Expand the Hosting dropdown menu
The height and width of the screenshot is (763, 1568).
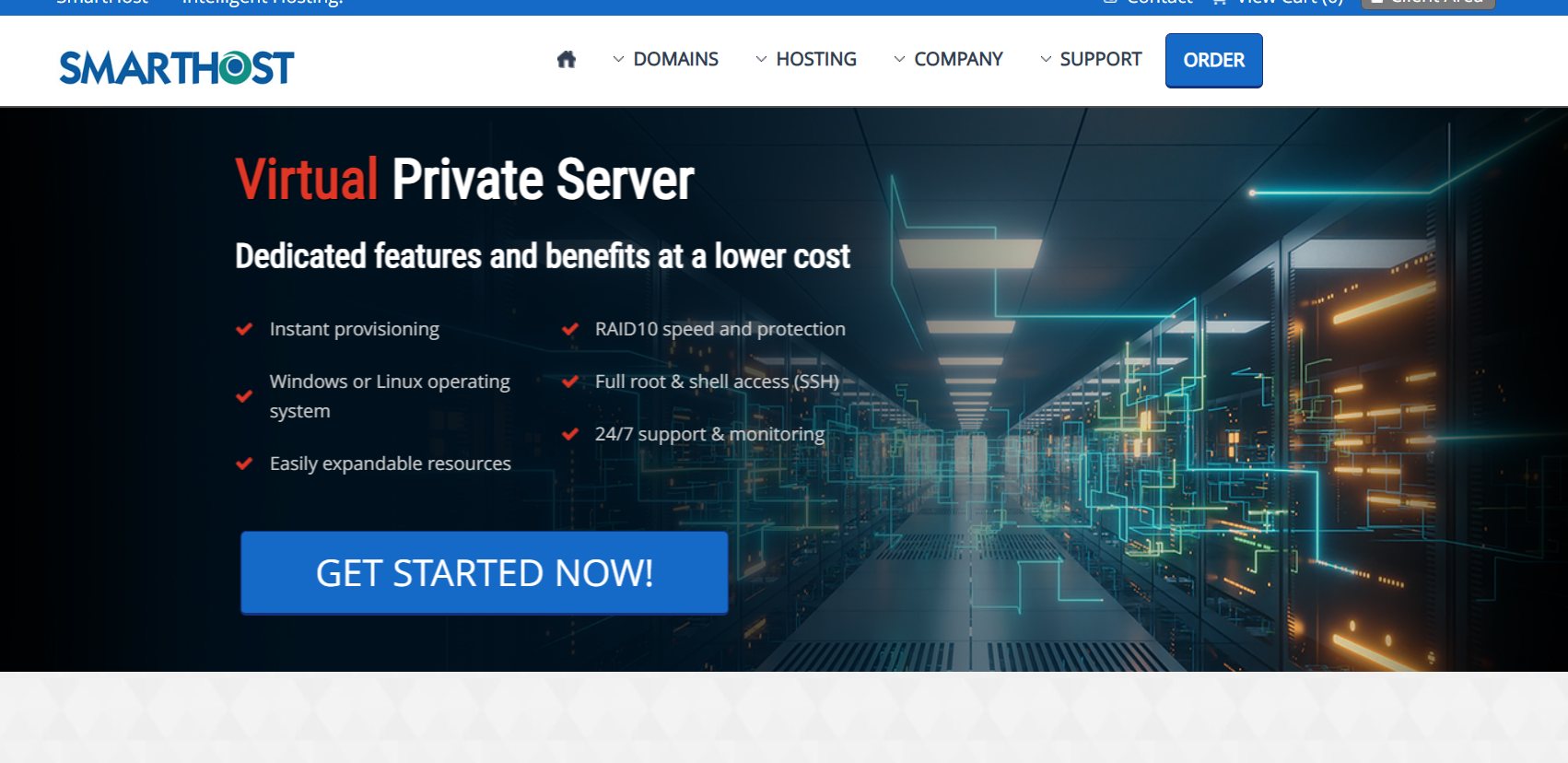[806, 60]
